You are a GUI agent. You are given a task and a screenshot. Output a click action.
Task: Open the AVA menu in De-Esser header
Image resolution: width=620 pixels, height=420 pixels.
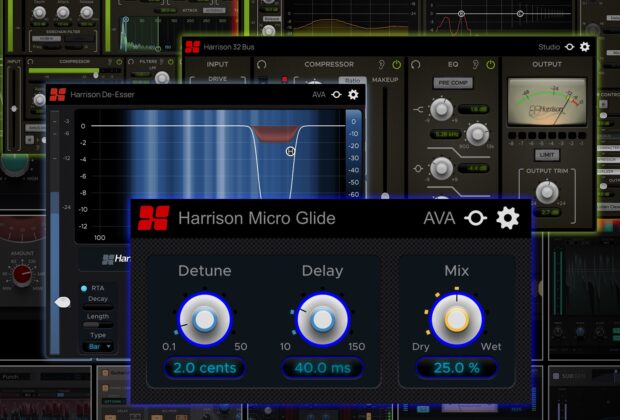pyautogui.click(x=319, y=95)
